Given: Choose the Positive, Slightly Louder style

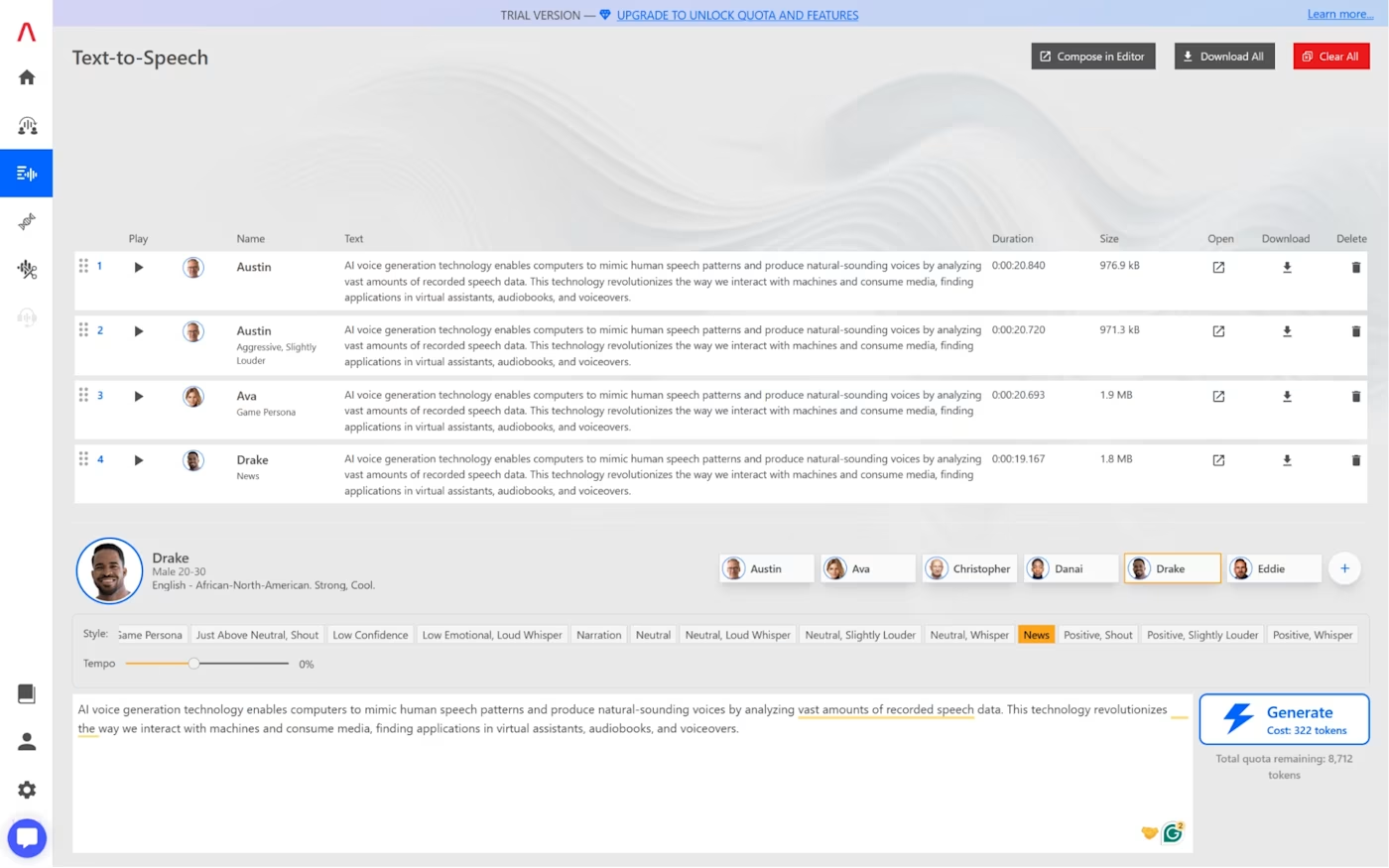Looking at the screenshot, I should click(1202, 635).
